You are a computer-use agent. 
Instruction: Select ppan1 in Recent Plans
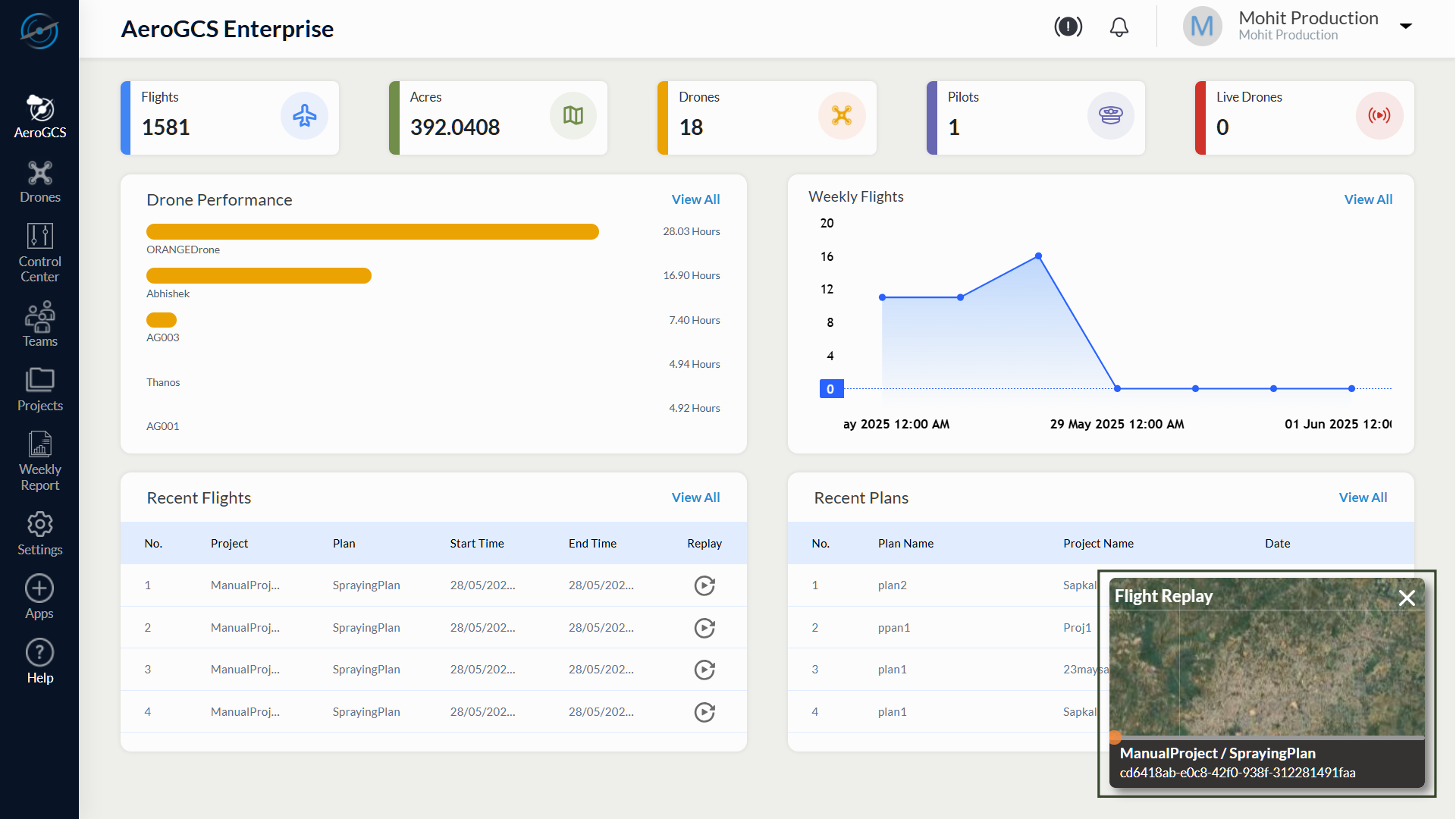click(894, 628)
